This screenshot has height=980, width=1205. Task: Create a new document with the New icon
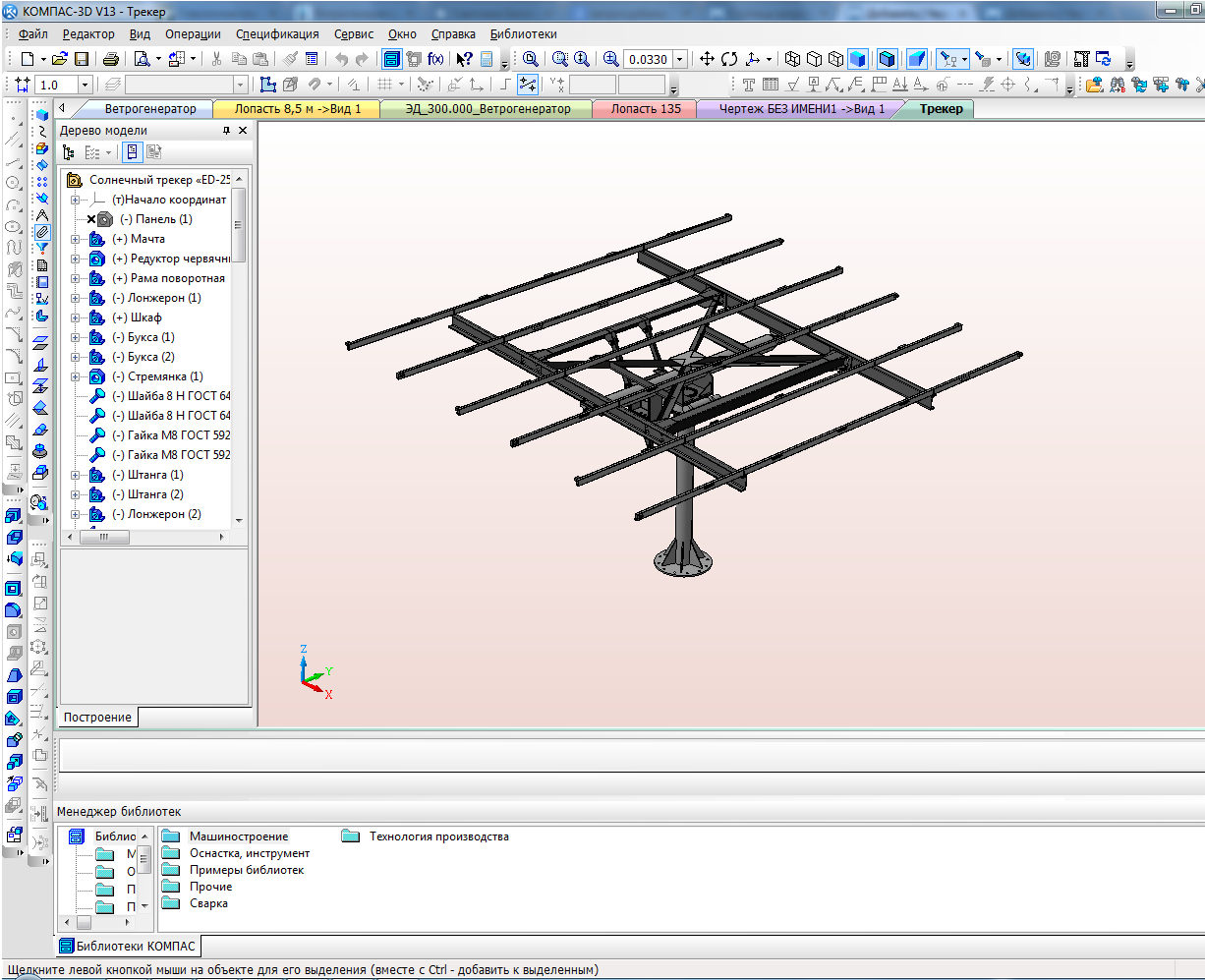click(28, 59)
